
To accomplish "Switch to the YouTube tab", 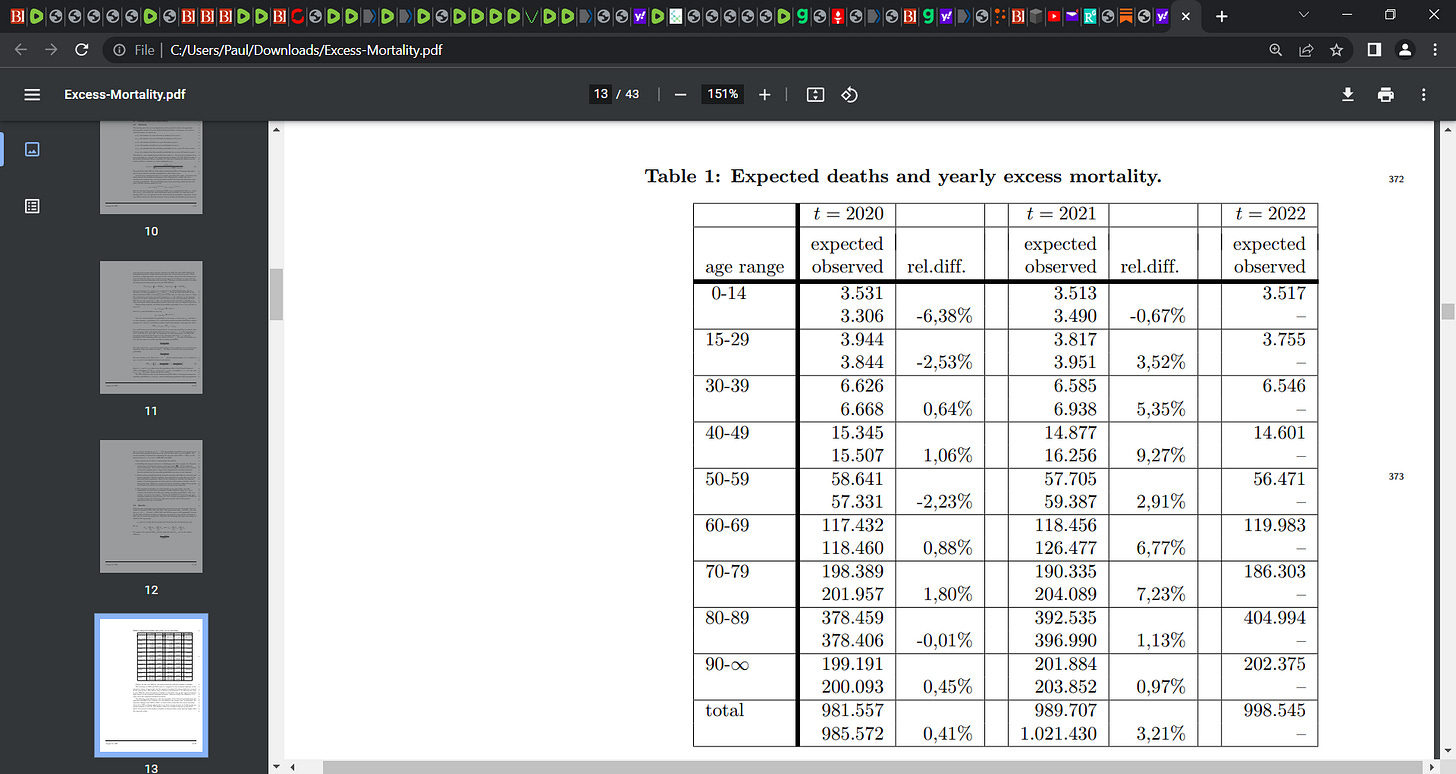I will tap(1053, 16).
